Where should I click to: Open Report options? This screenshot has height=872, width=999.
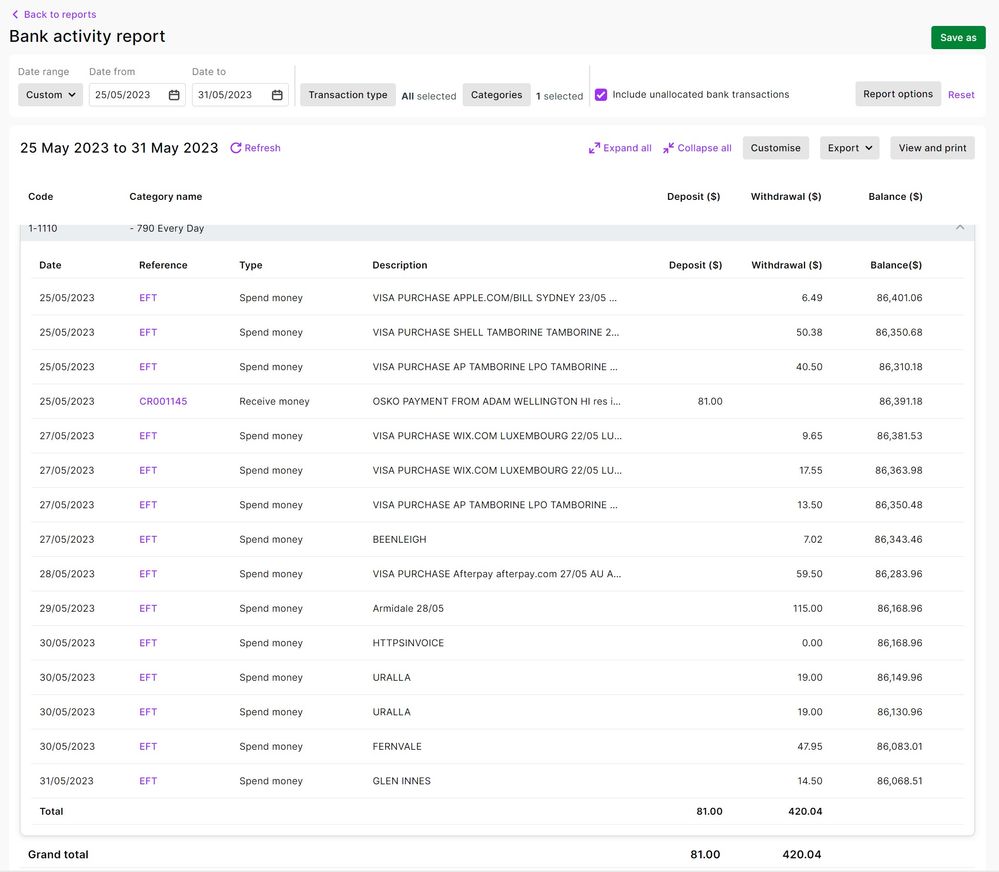[897, 94]
